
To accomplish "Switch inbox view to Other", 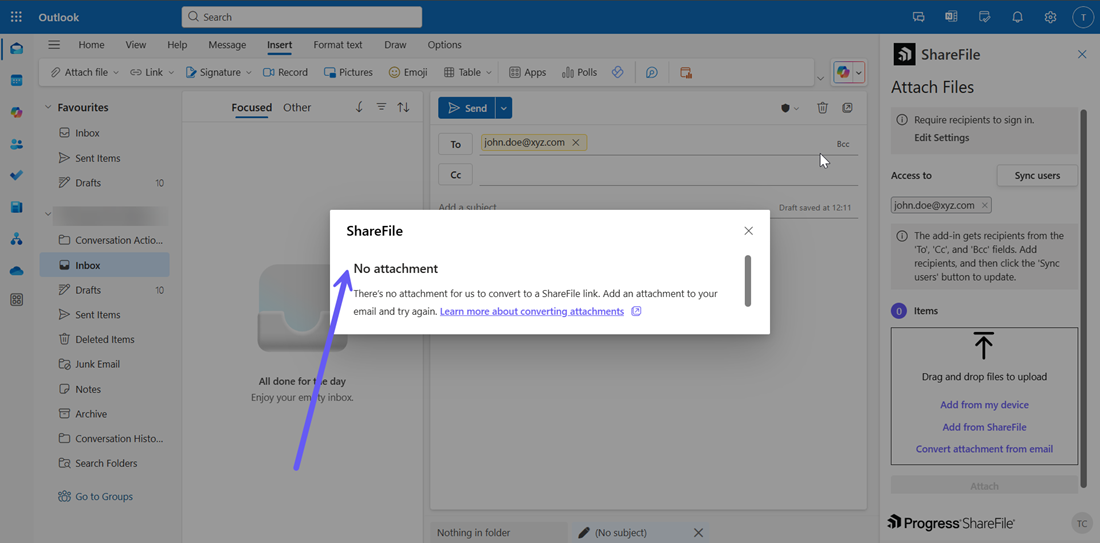I will coord(297,108).
